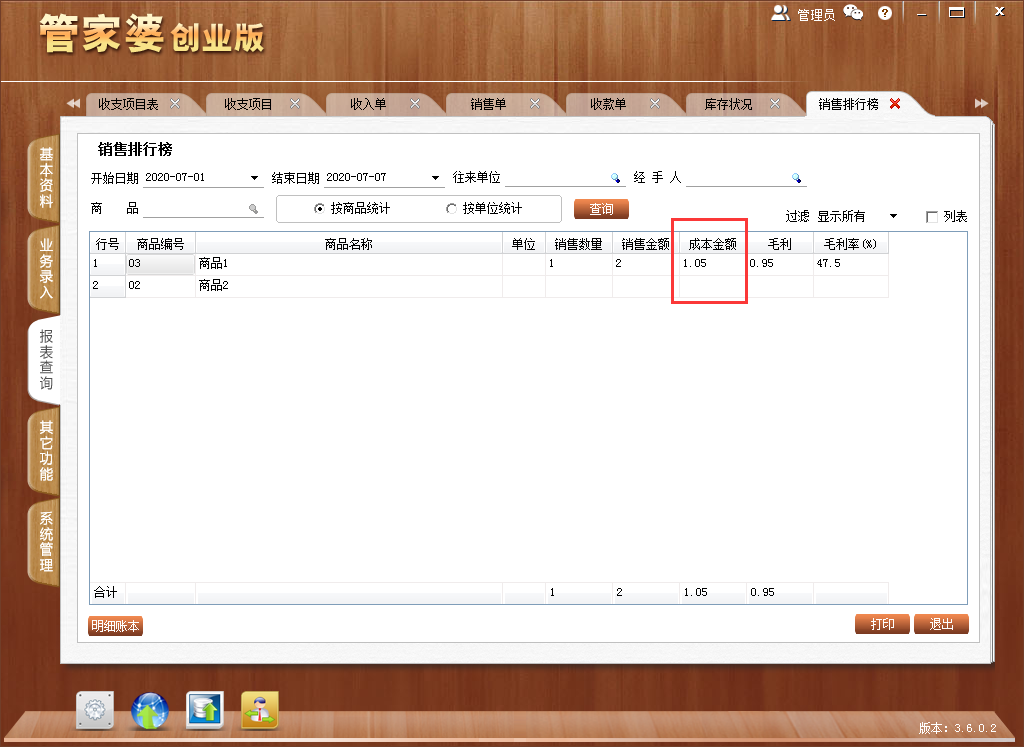Switch to the 库存状况 tab
This screenshot has width=1024, height=747.
click(x=728, y=104)
